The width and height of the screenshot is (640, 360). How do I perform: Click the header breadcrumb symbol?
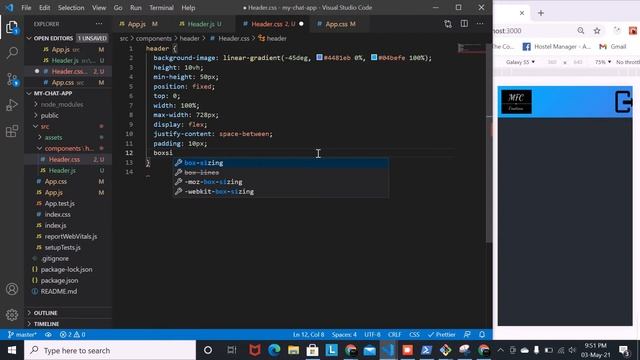pyautogui.click(x=272, y=38)
